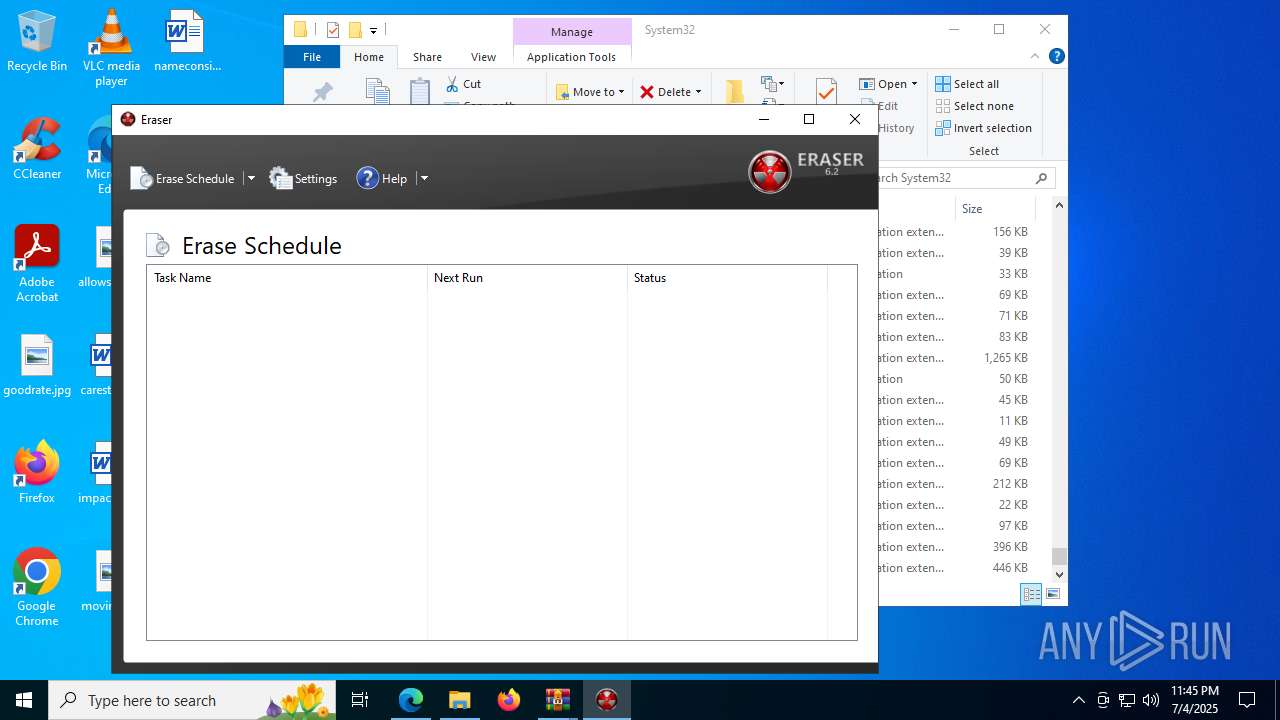Open Task View from the taskbar
This screenshot has height=720, width=1280.
[360, 700]
